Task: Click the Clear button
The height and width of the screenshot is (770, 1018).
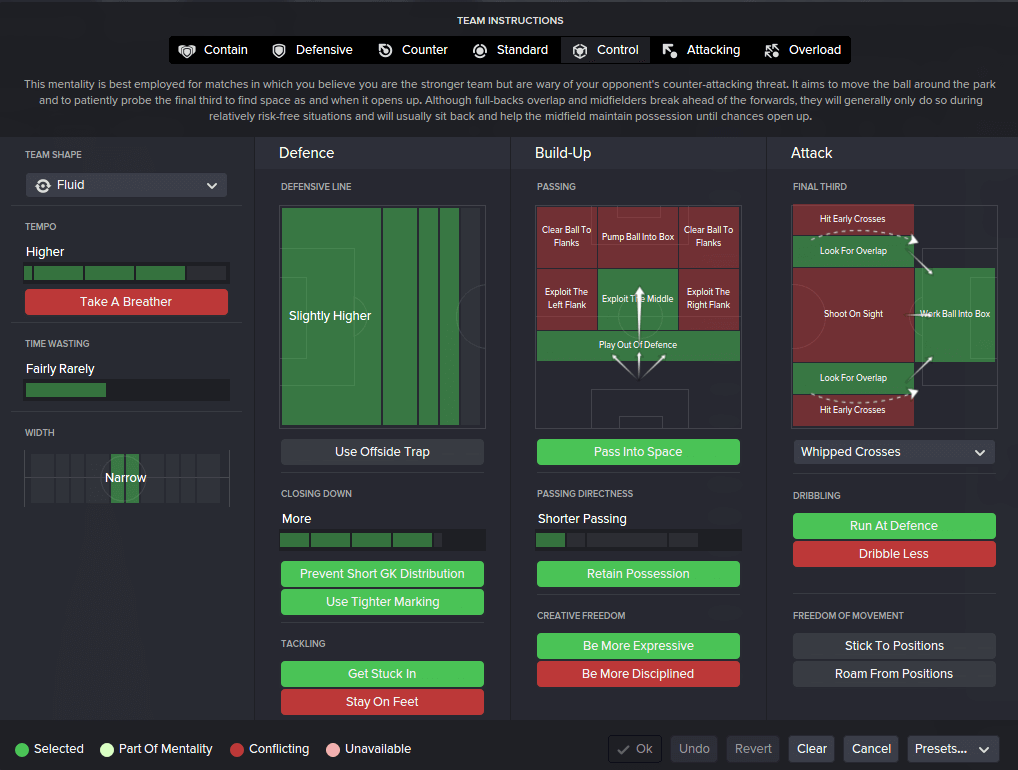Action: tap(812, 749)
